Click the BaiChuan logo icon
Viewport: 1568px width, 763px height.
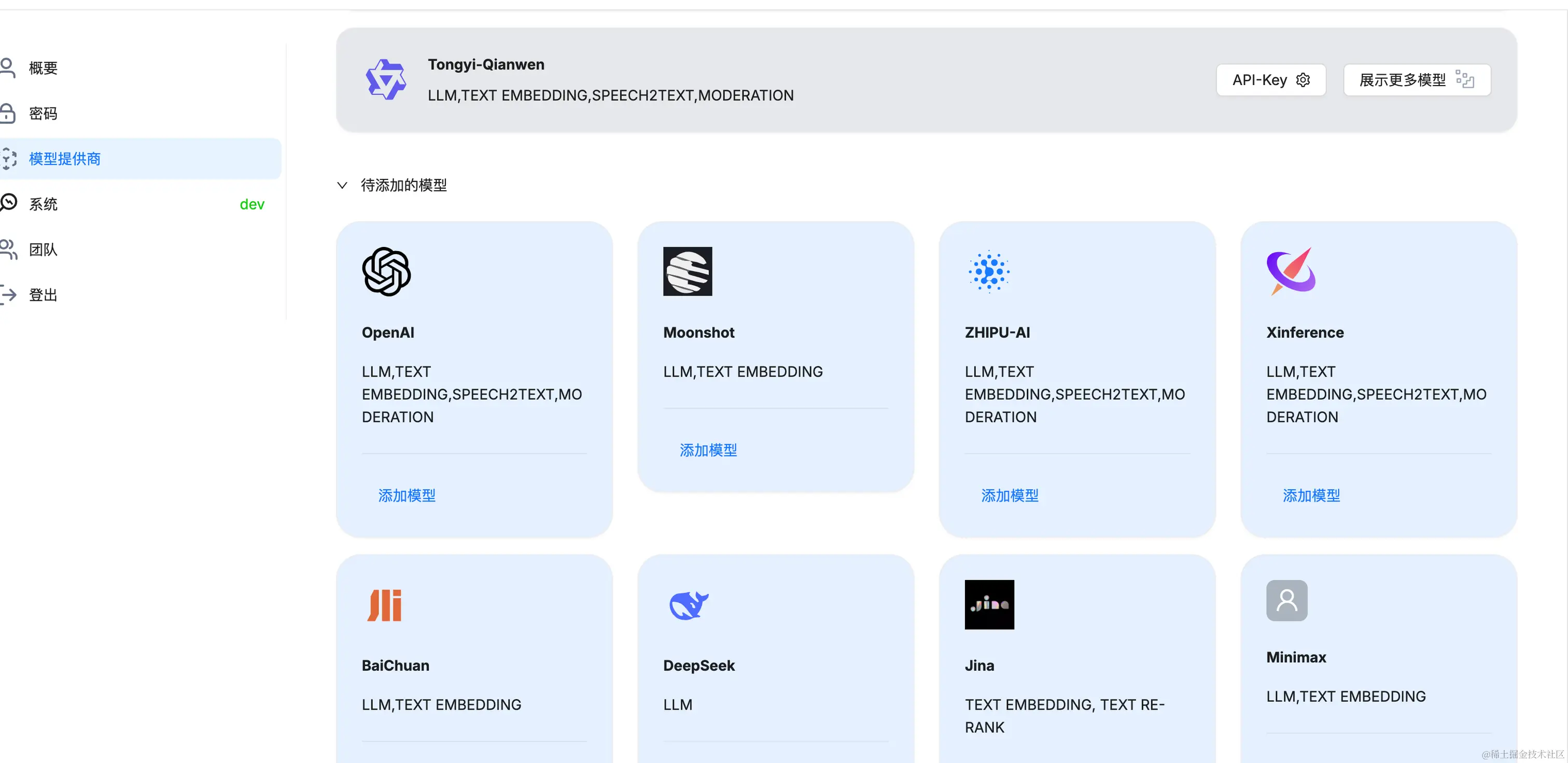385,605
